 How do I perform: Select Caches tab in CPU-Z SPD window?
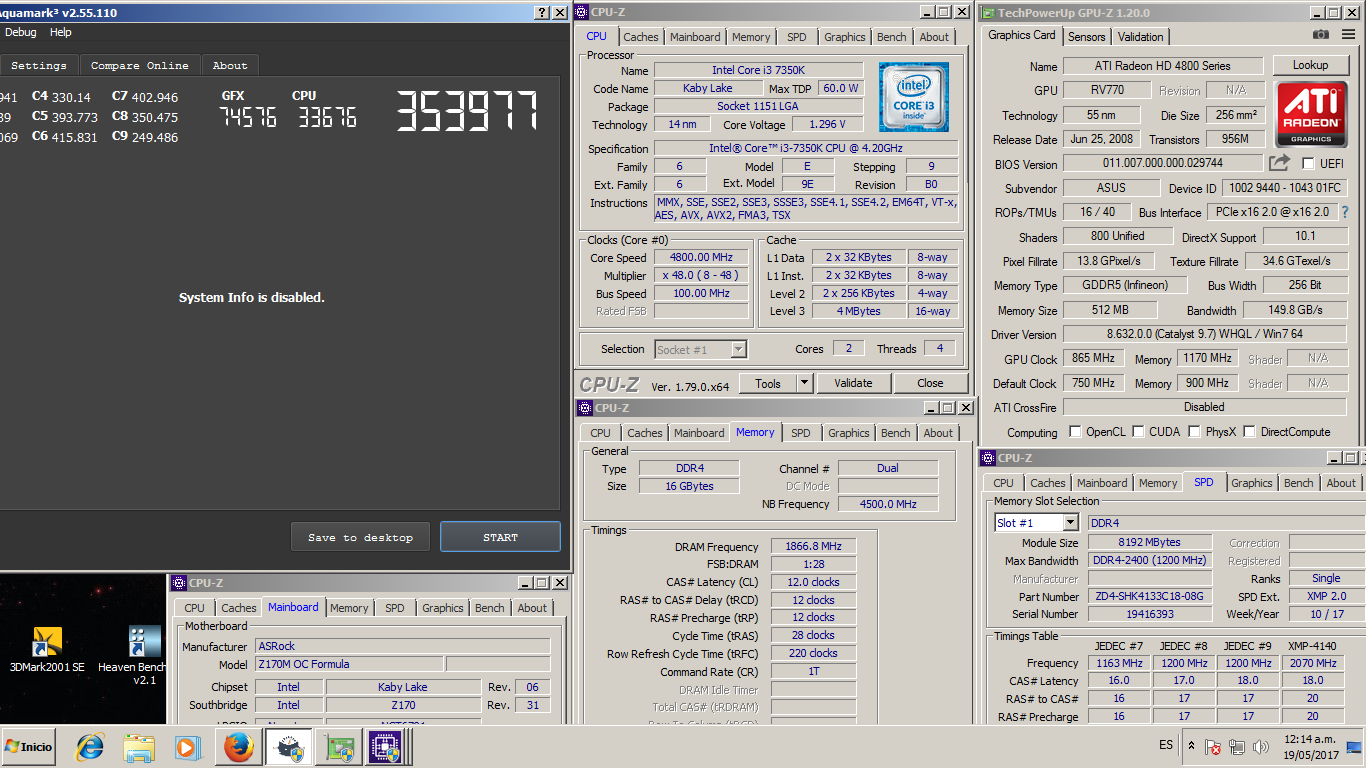coord(1047,483)
